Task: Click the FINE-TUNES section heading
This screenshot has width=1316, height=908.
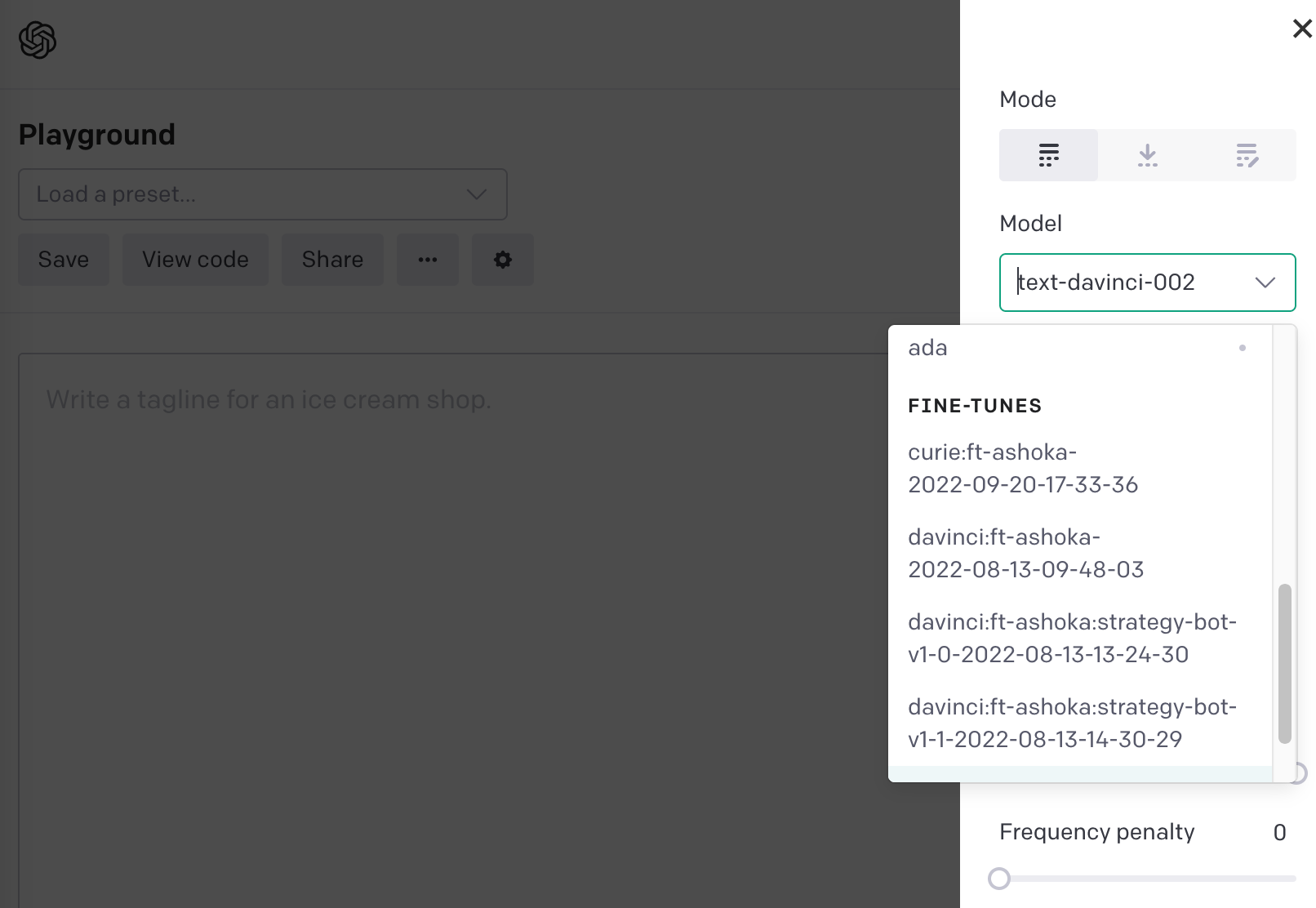Action: (x=975, y=406)
